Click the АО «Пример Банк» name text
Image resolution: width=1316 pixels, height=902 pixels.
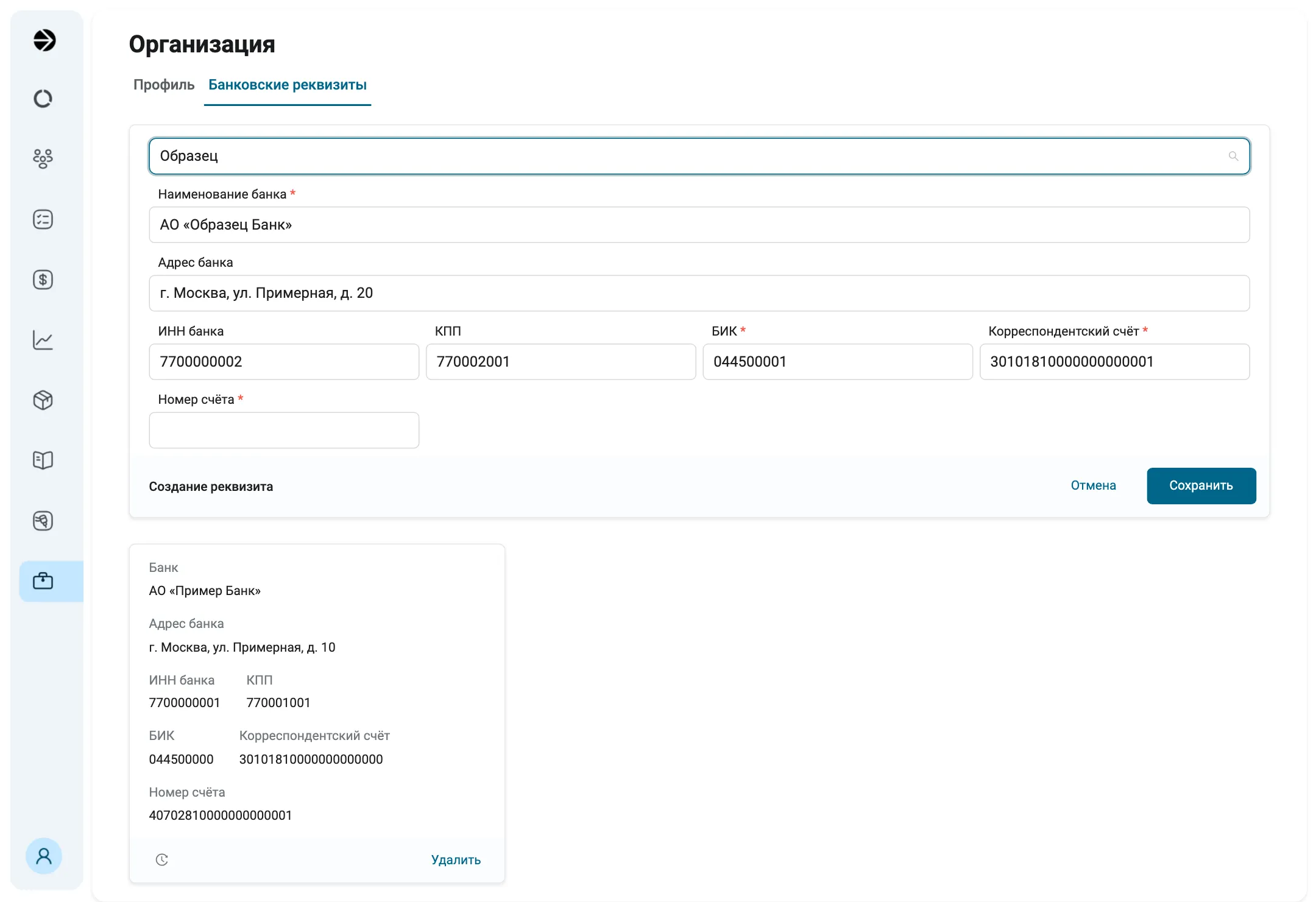pyautogui.click(x=205, y=591)
